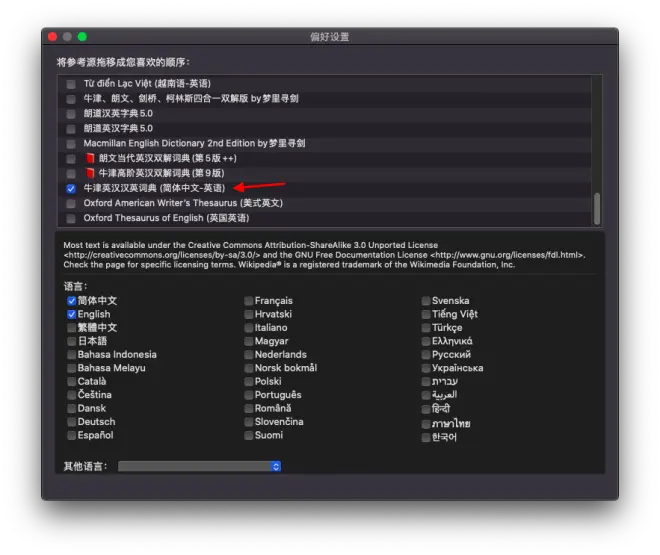Tick the Bahasa Indonesia checkbox
This screenshot has height=555, width=660.
(72, 355)
